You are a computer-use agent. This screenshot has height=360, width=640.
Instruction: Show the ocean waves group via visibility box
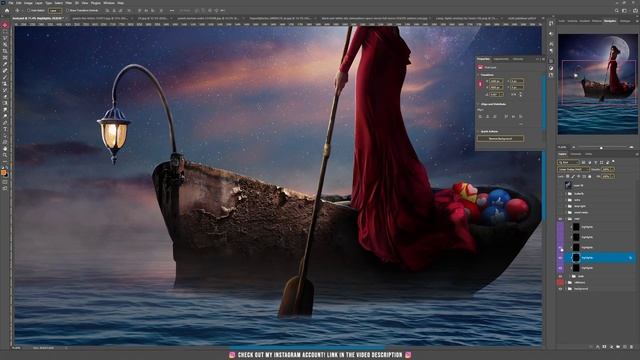560,213
